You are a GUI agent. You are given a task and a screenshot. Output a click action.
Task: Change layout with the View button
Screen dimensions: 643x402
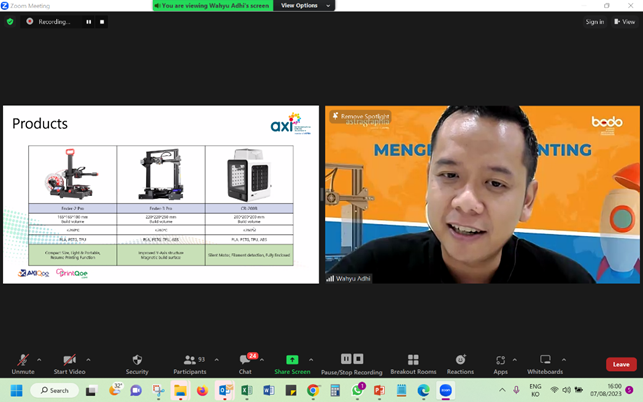(624, 21)
